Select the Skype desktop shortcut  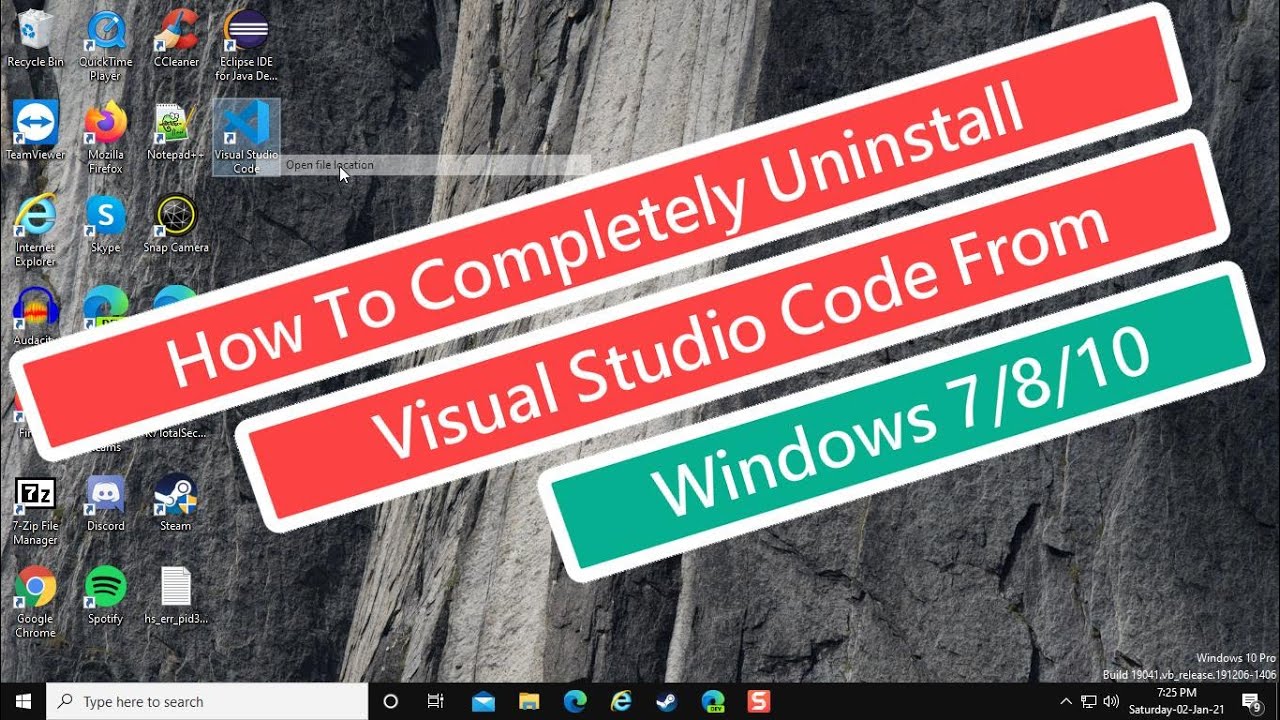click(x=105, y=225)
